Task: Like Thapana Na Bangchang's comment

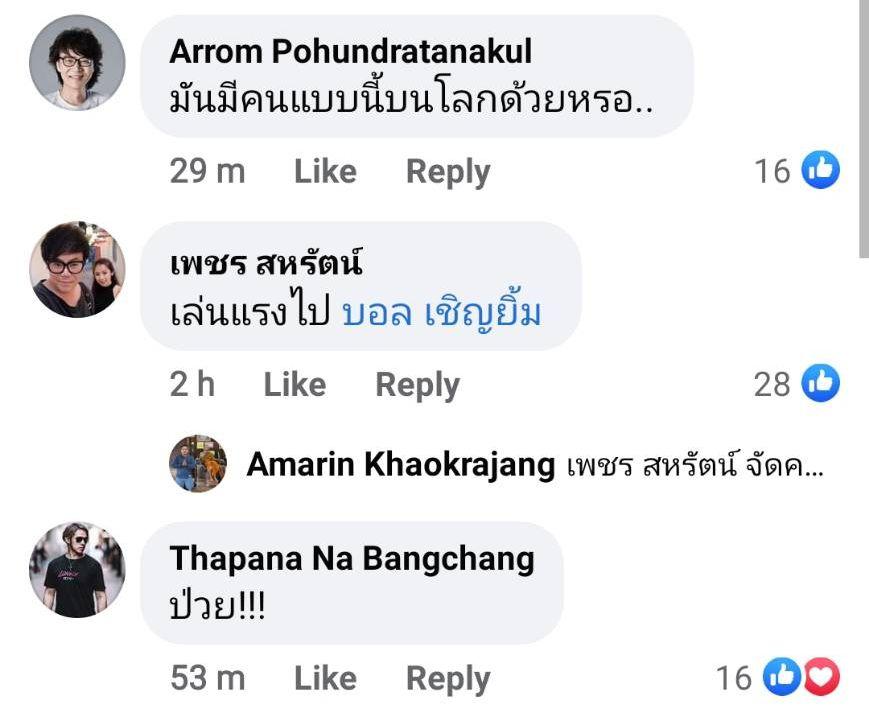Action: (325, 679)
